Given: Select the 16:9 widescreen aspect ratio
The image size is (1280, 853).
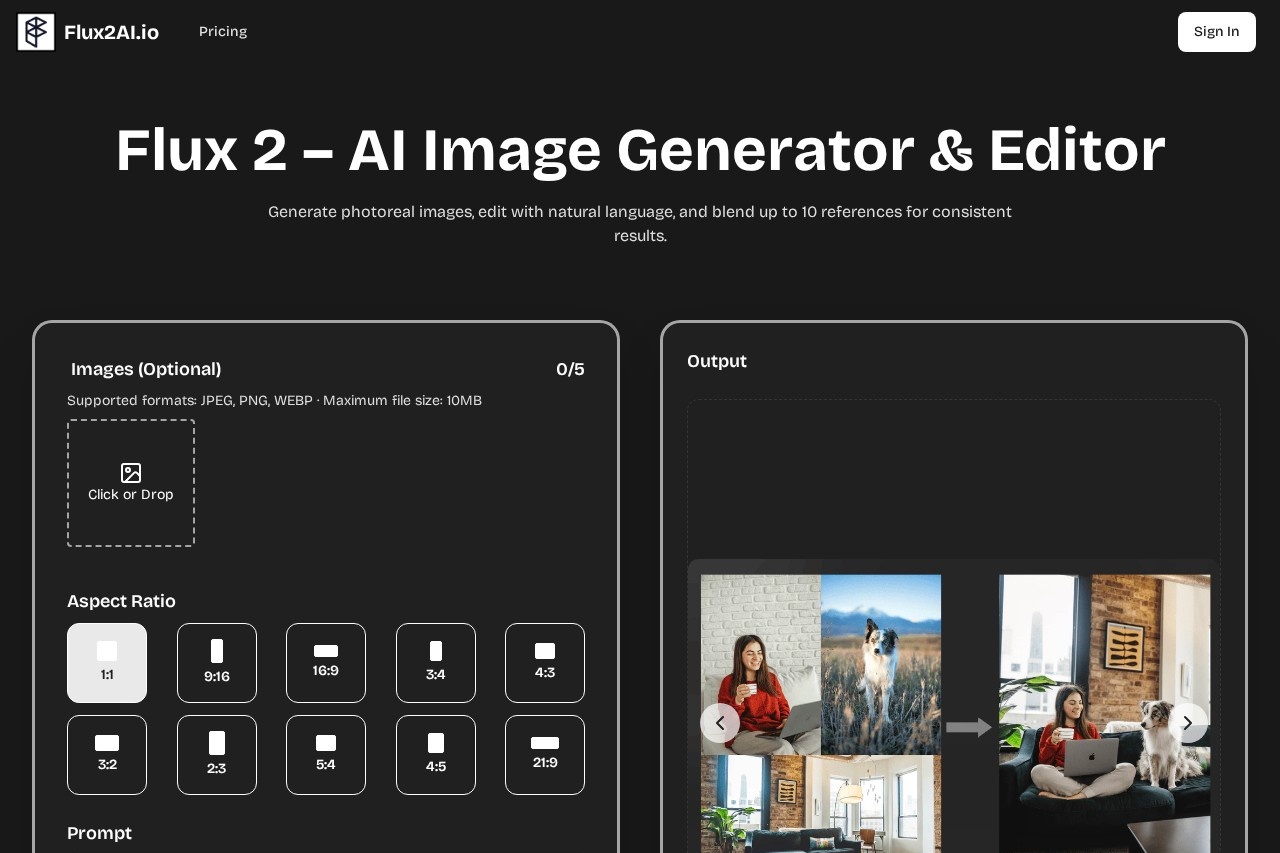Looking at the screenshot, I should coord(326,662).
